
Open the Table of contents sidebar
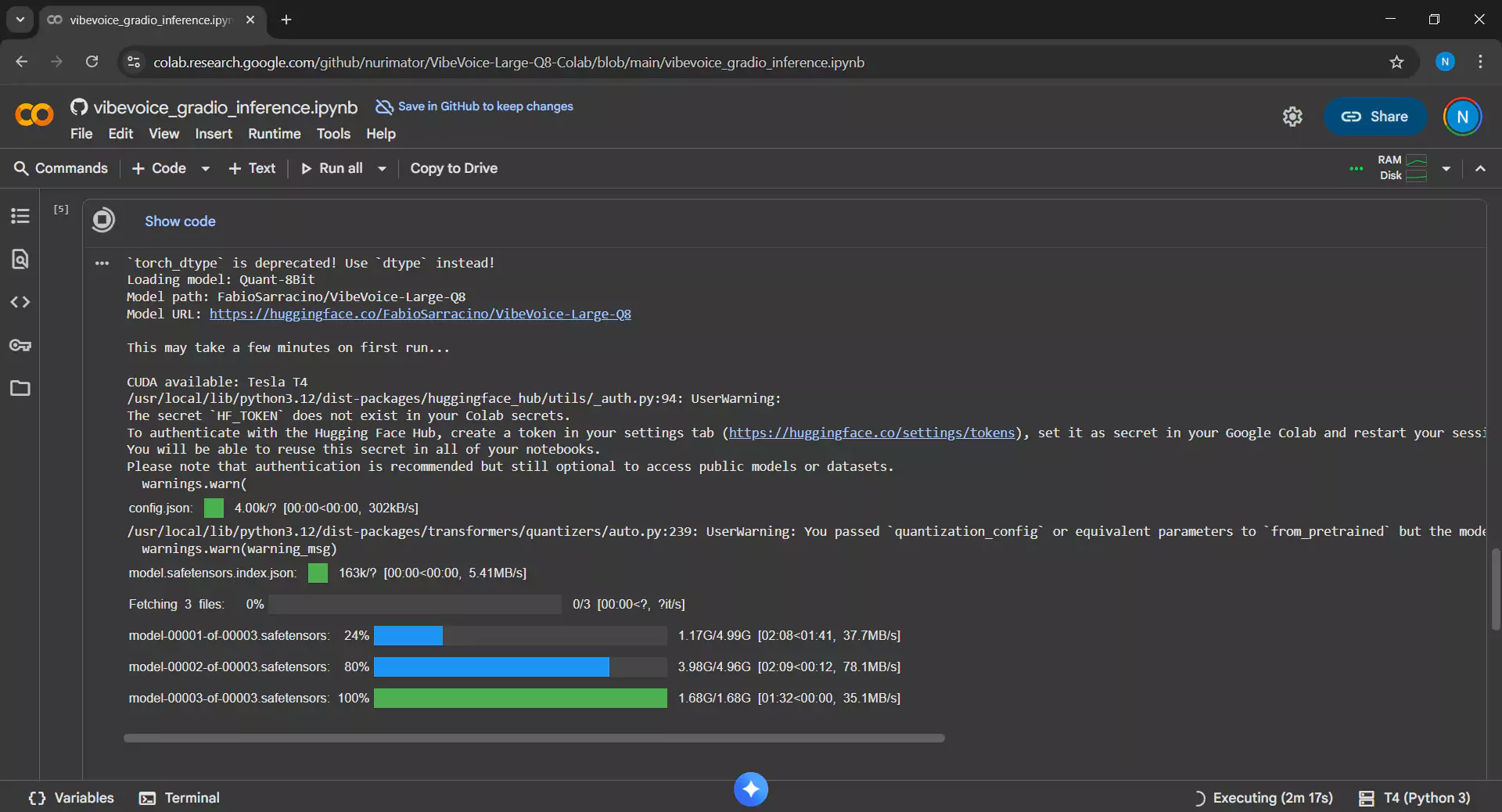pos(20,216)
